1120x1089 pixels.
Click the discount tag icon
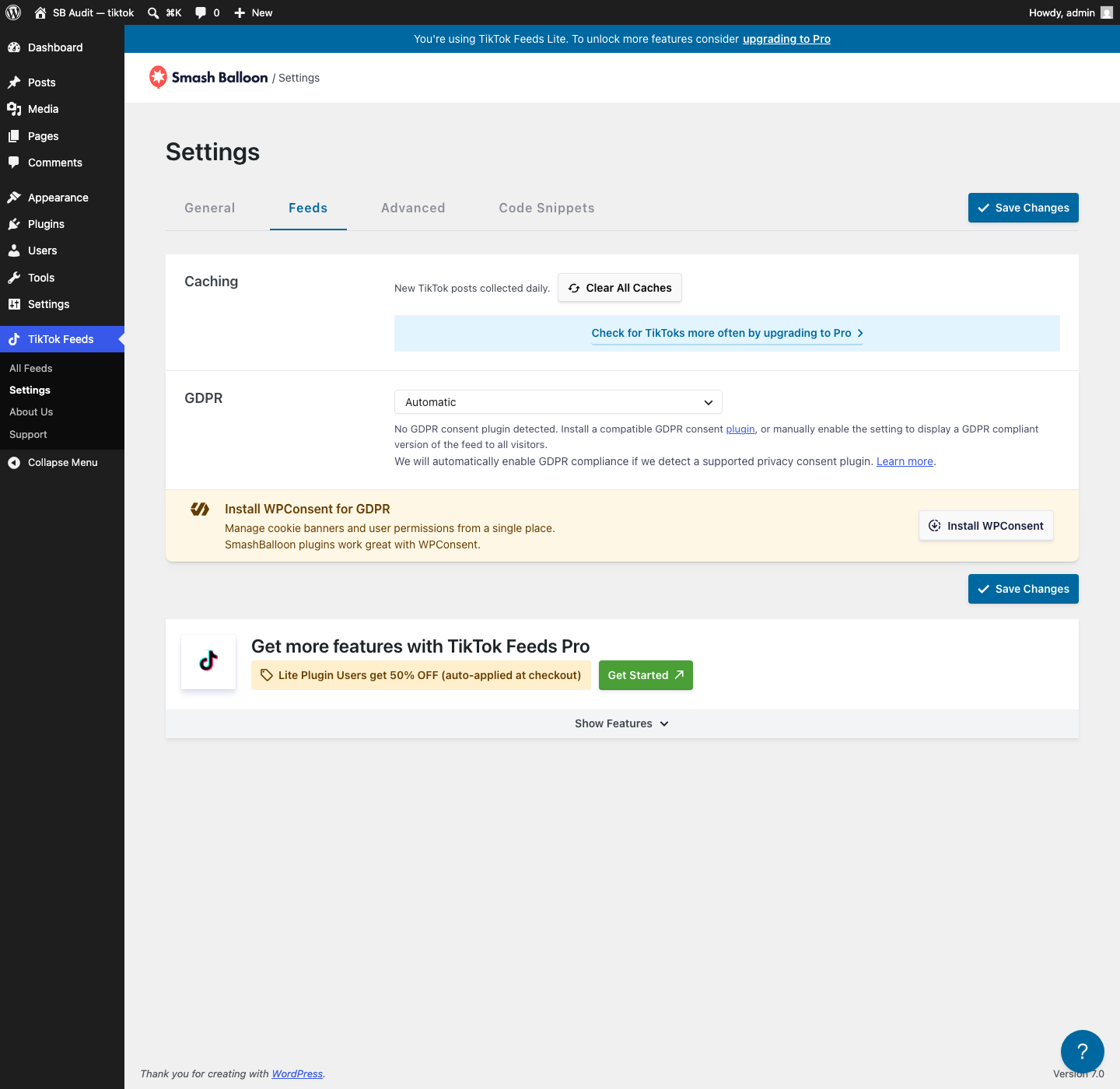click(x=267, y=675)
